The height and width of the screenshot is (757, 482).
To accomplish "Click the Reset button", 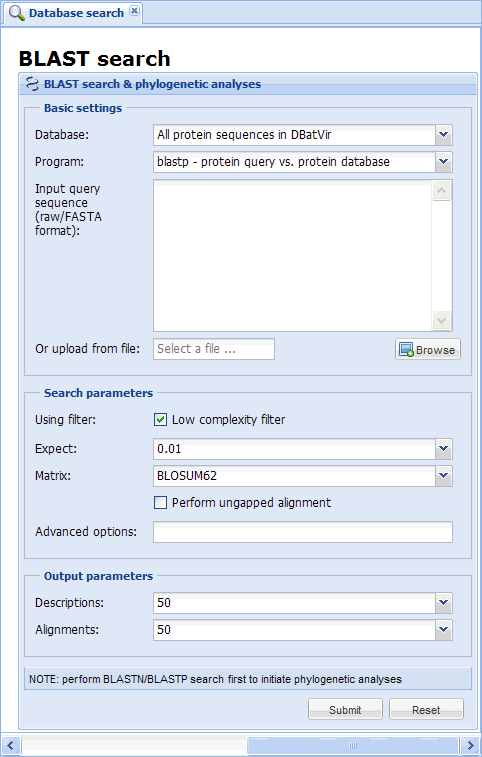I will click(426, 709).
